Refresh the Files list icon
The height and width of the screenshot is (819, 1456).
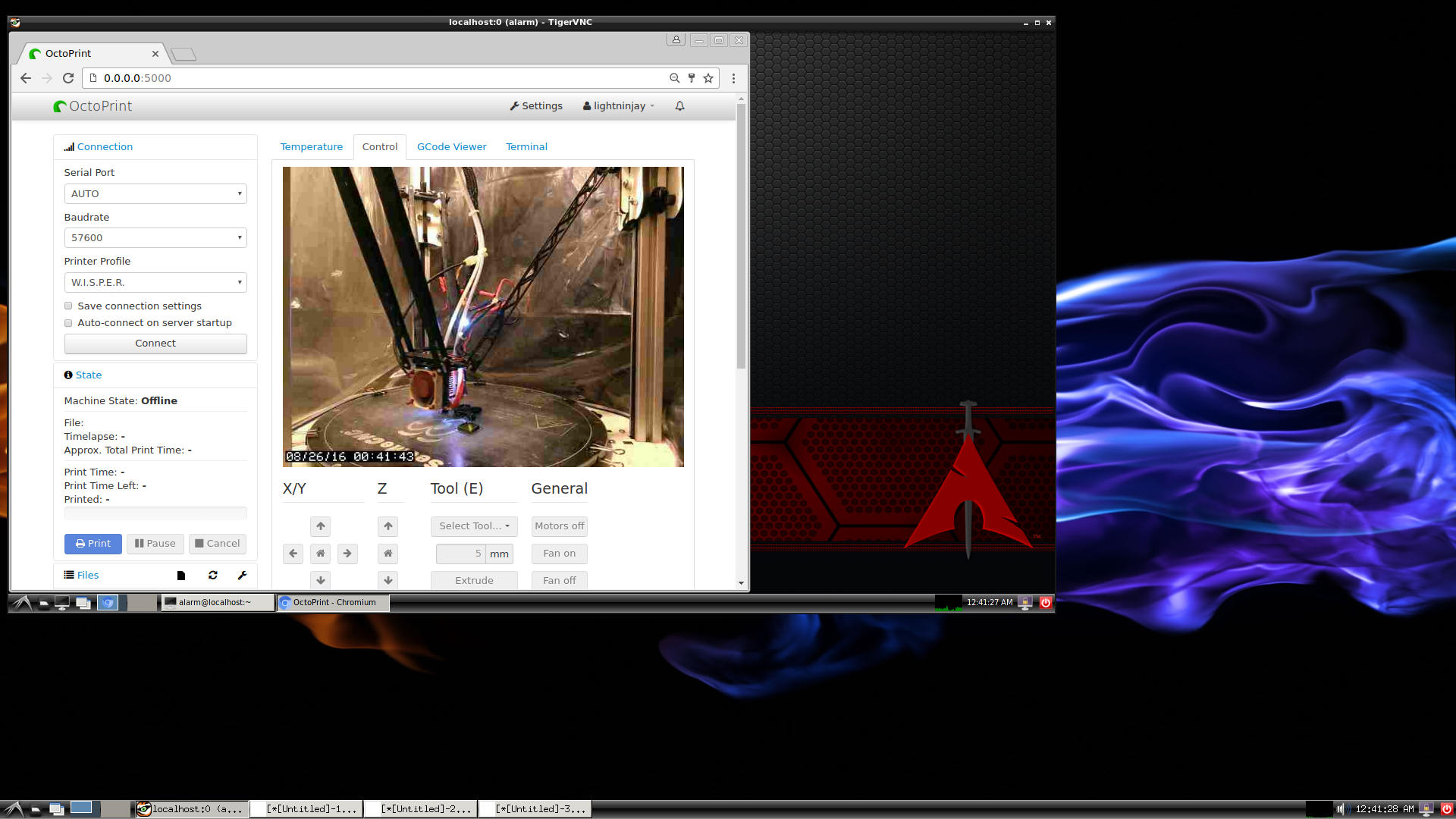pyautogui.click(x=213, y=576)
